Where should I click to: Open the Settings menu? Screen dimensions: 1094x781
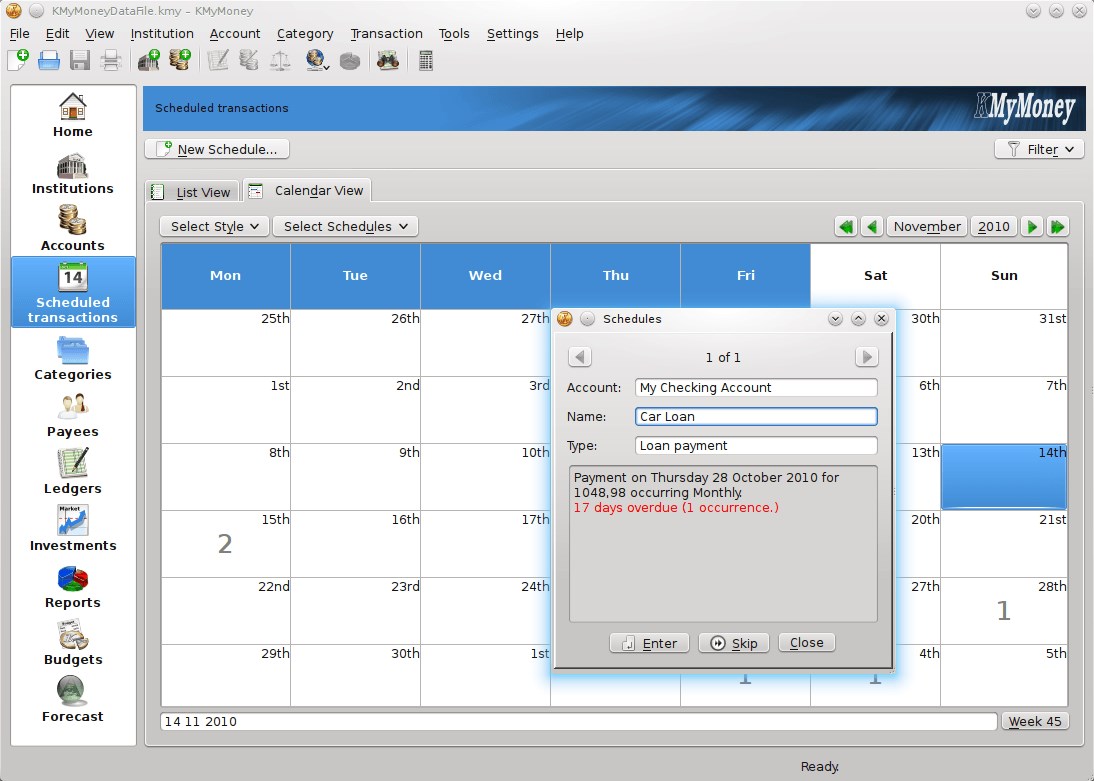pos(513,34)
